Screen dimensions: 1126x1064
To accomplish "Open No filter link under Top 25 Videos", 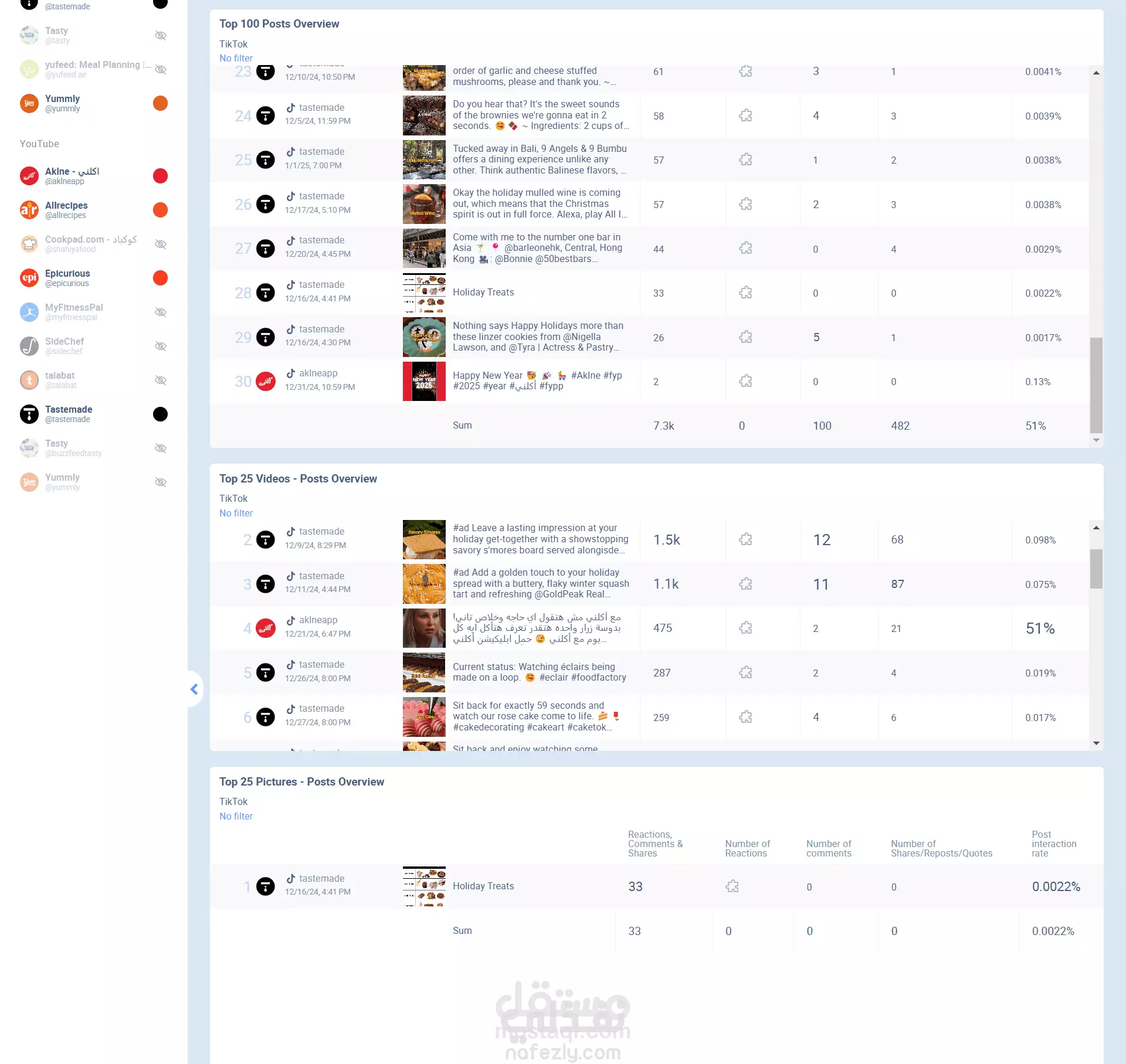I will (236, 513).
